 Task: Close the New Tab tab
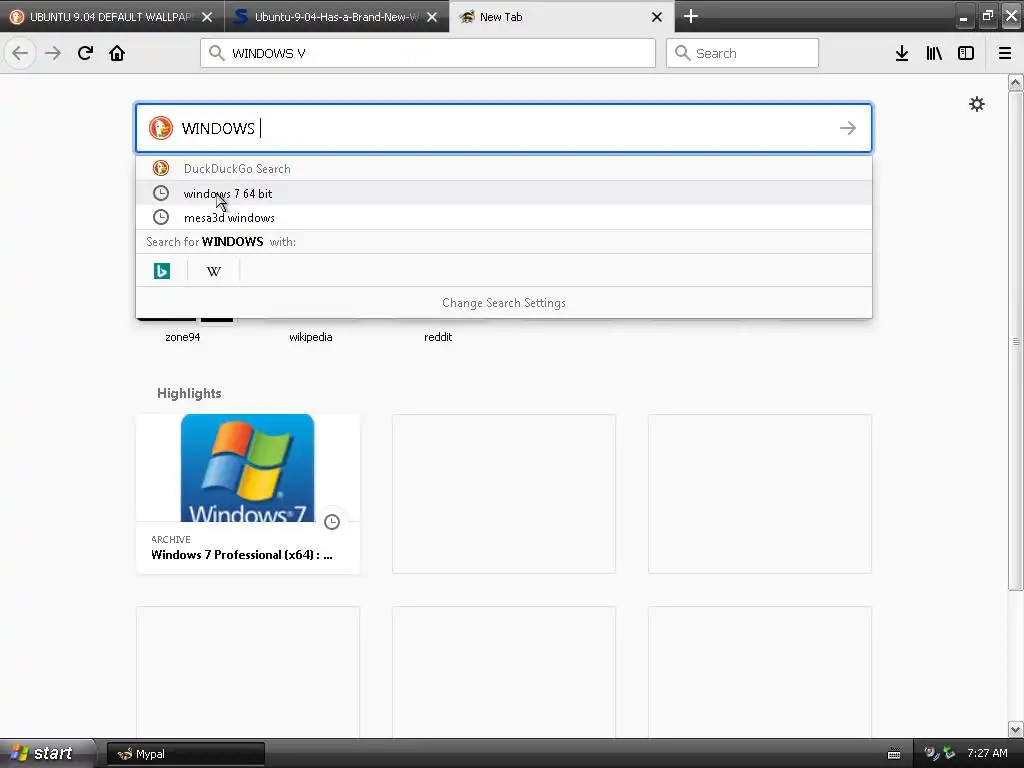(x=657, y=17)
